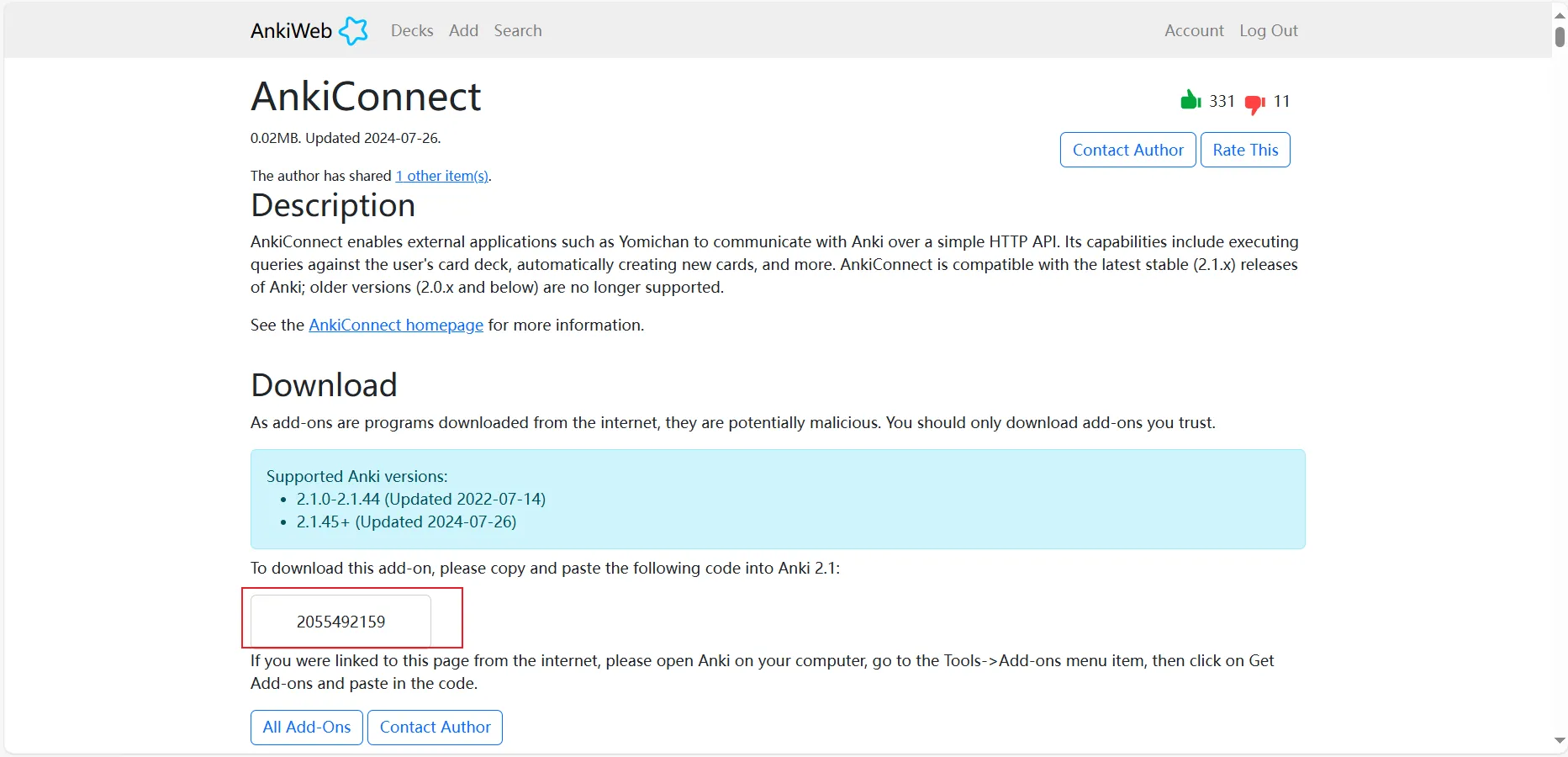Image resolution: width=1568 pixels, height=757 pixels.
Task: Click the AnkiWeb brand text
Action: pyautogui.click(x=291, y=31)
